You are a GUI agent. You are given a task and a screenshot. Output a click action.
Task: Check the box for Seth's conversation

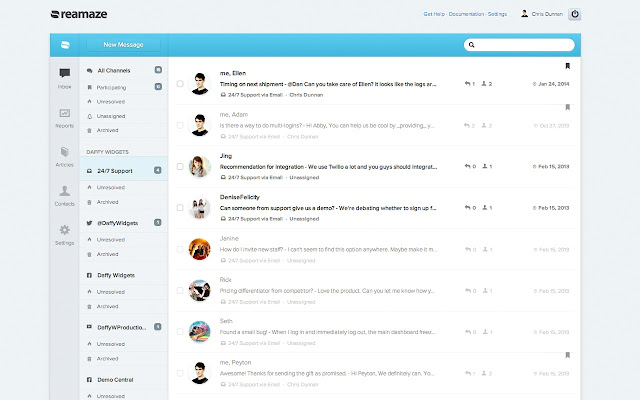180,331
